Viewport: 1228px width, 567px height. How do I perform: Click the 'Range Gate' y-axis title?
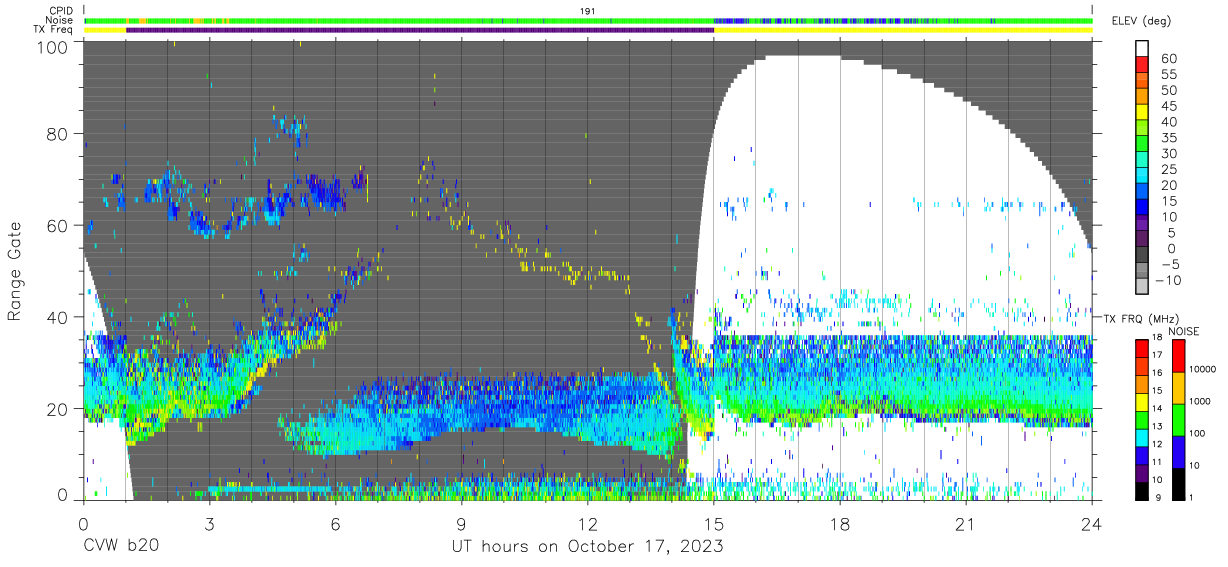click(15, 270)
